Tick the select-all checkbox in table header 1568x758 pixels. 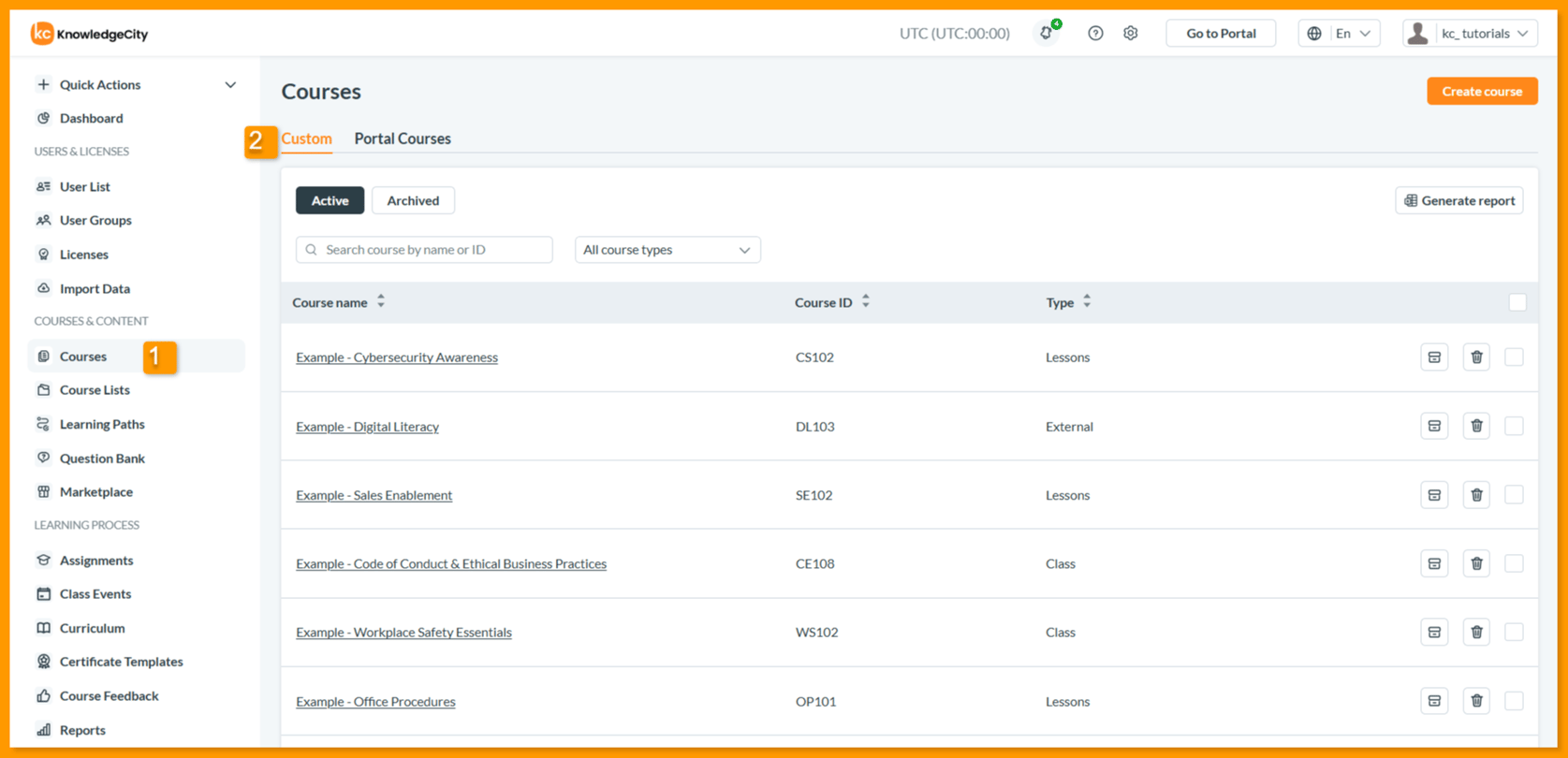coord(1517,302)
